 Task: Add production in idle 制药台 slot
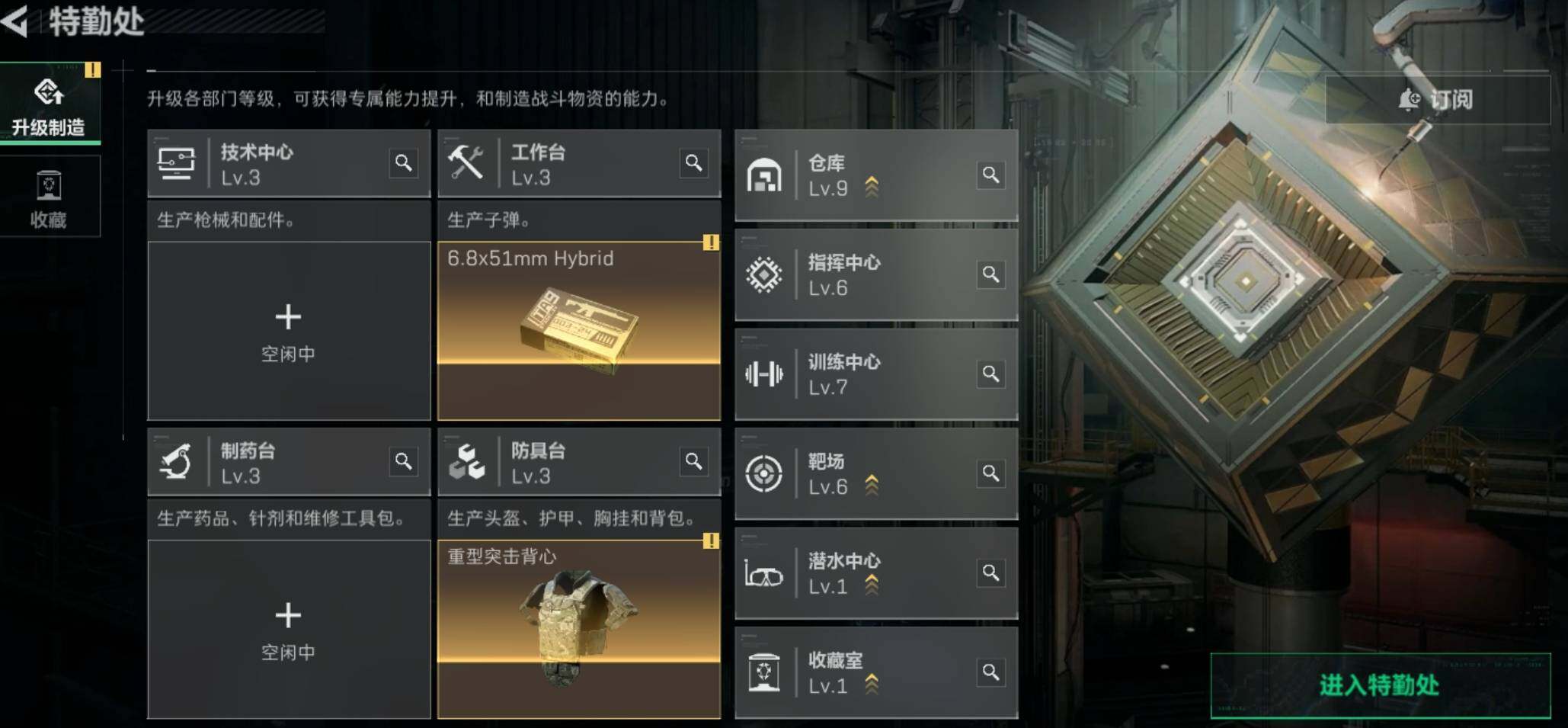[x=289, y=630]
